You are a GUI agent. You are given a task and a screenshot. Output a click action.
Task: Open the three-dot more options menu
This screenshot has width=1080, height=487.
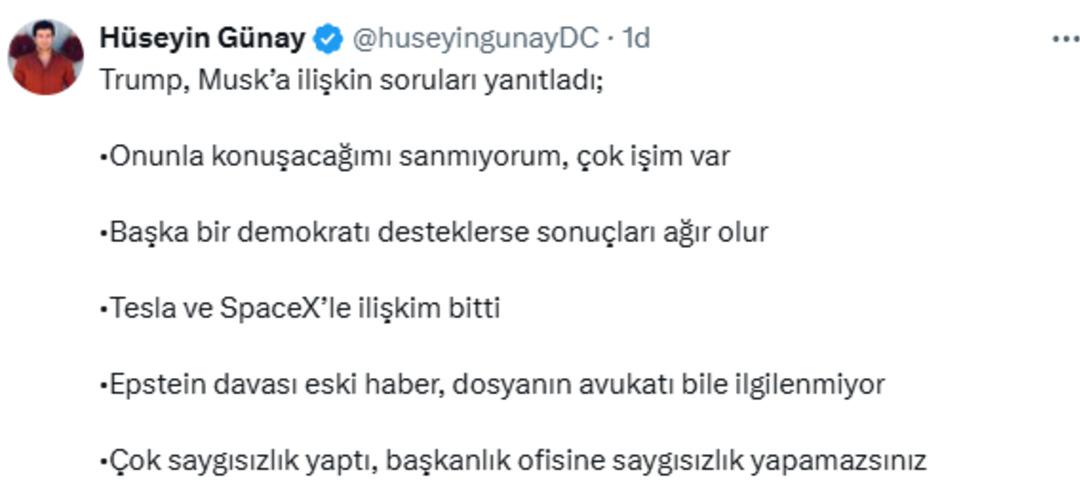click(x=1064, y=39)
